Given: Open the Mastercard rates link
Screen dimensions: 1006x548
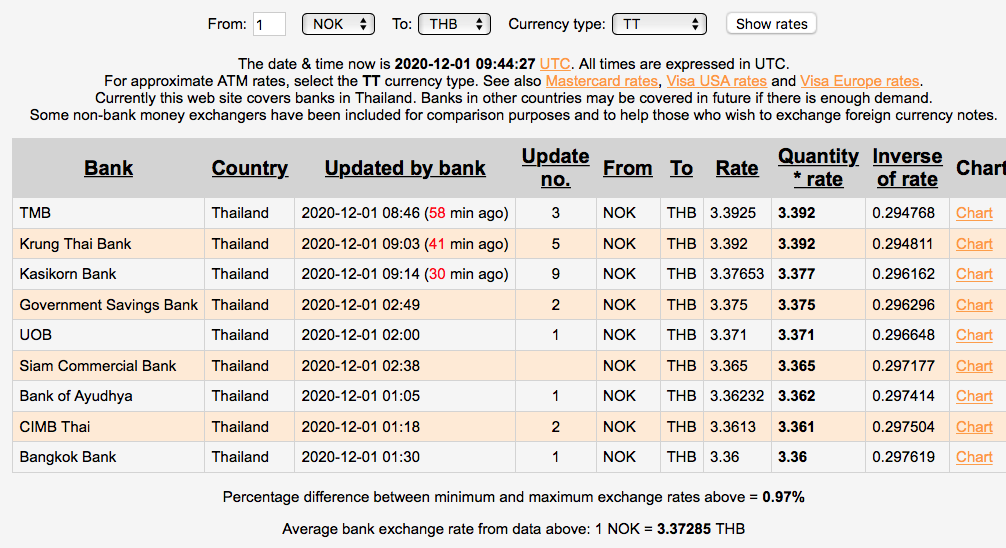Looking at the screenshot, I should [601, 80].
